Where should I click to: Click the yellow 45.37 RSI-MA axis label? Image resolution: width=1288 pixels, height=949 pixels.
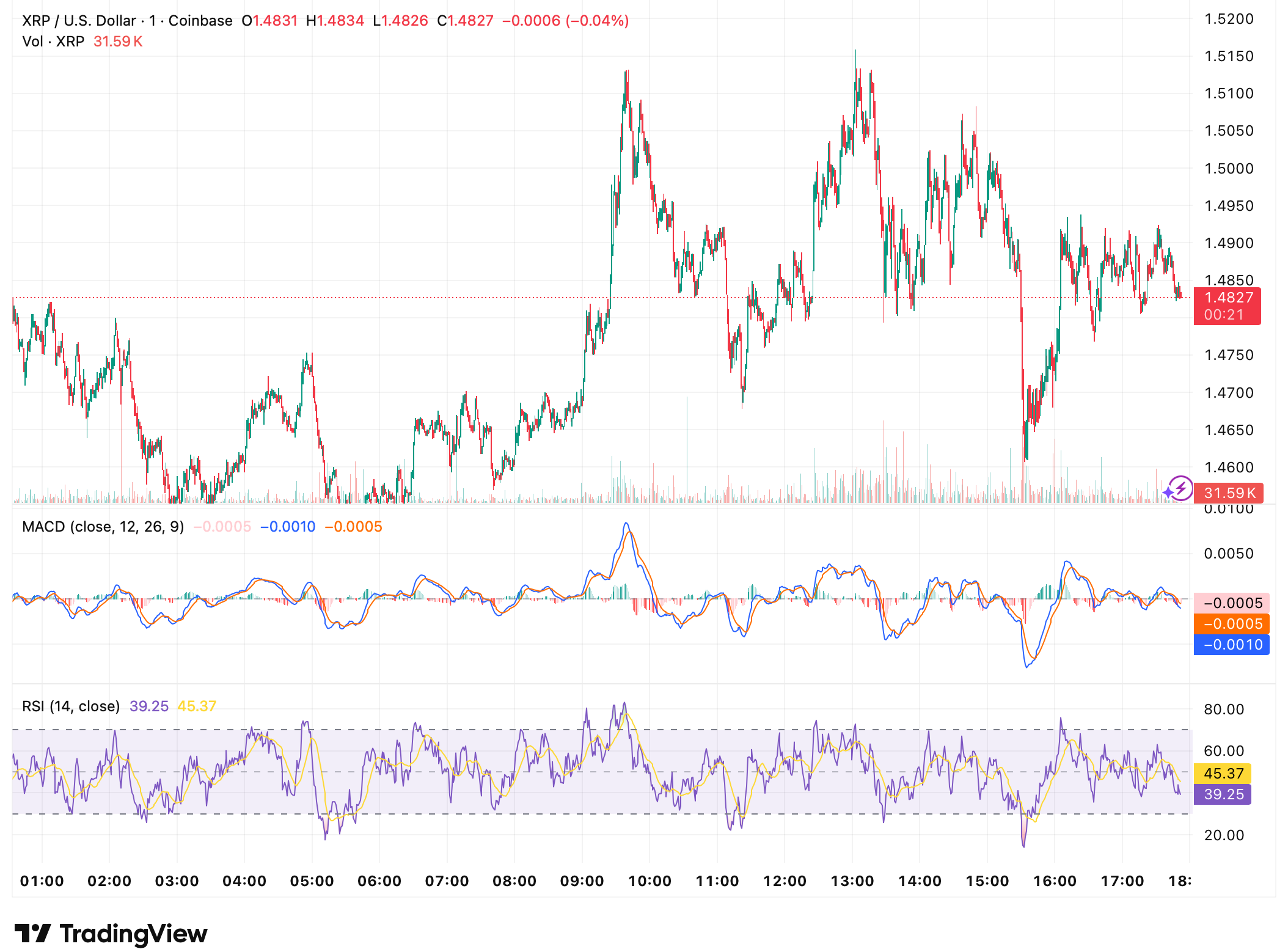tap(1223, 774)
